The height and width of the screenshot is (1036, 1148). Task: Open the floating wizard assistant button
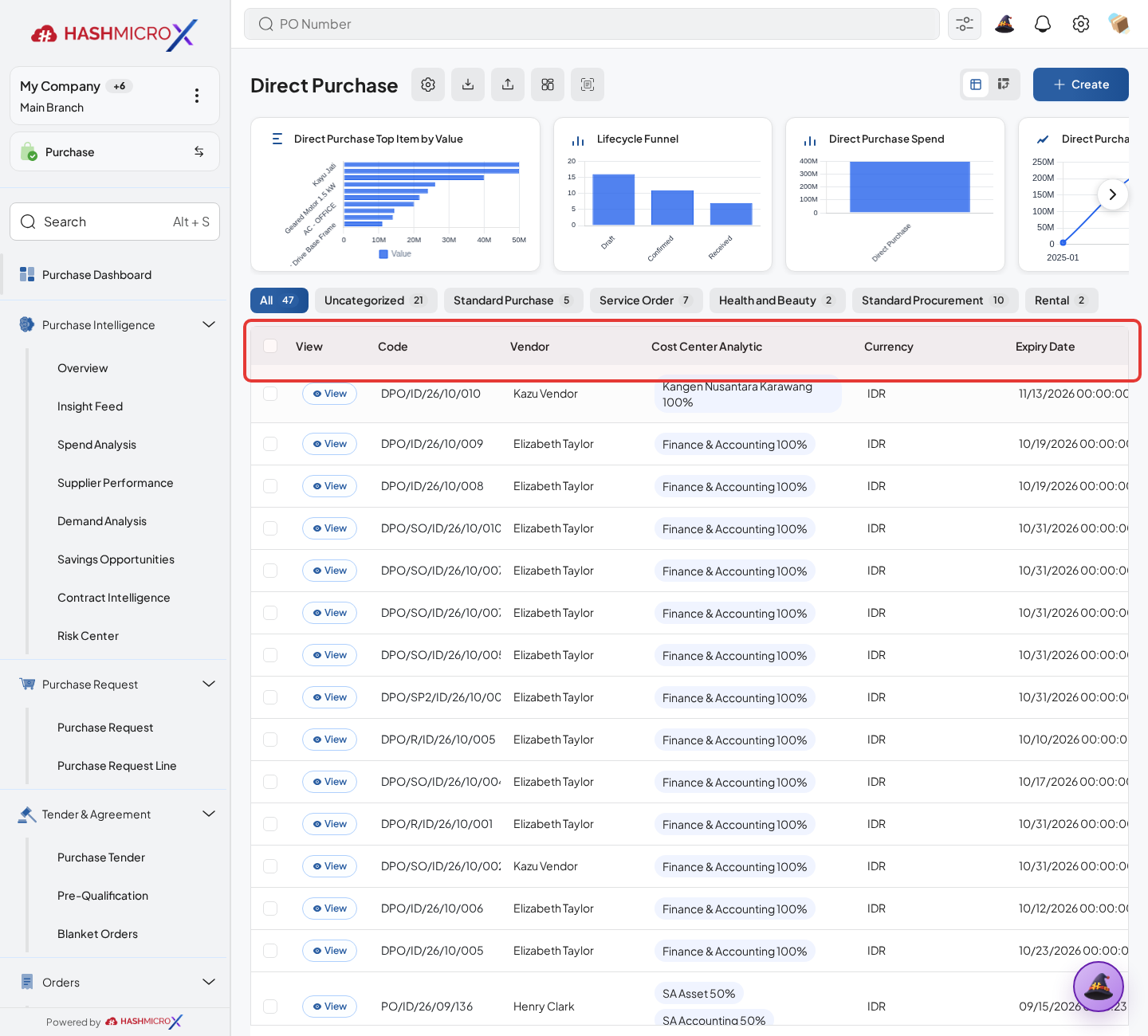[1099, 987]
